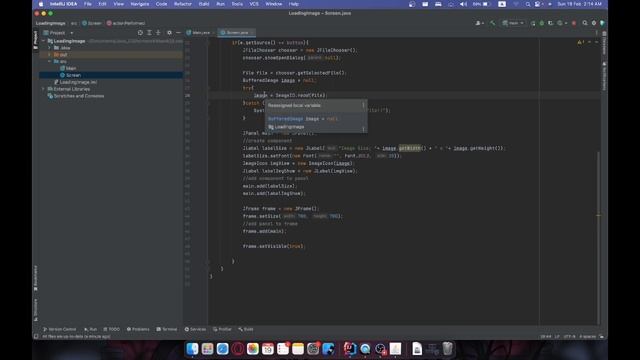Open the File menu

tap(88, 4)
